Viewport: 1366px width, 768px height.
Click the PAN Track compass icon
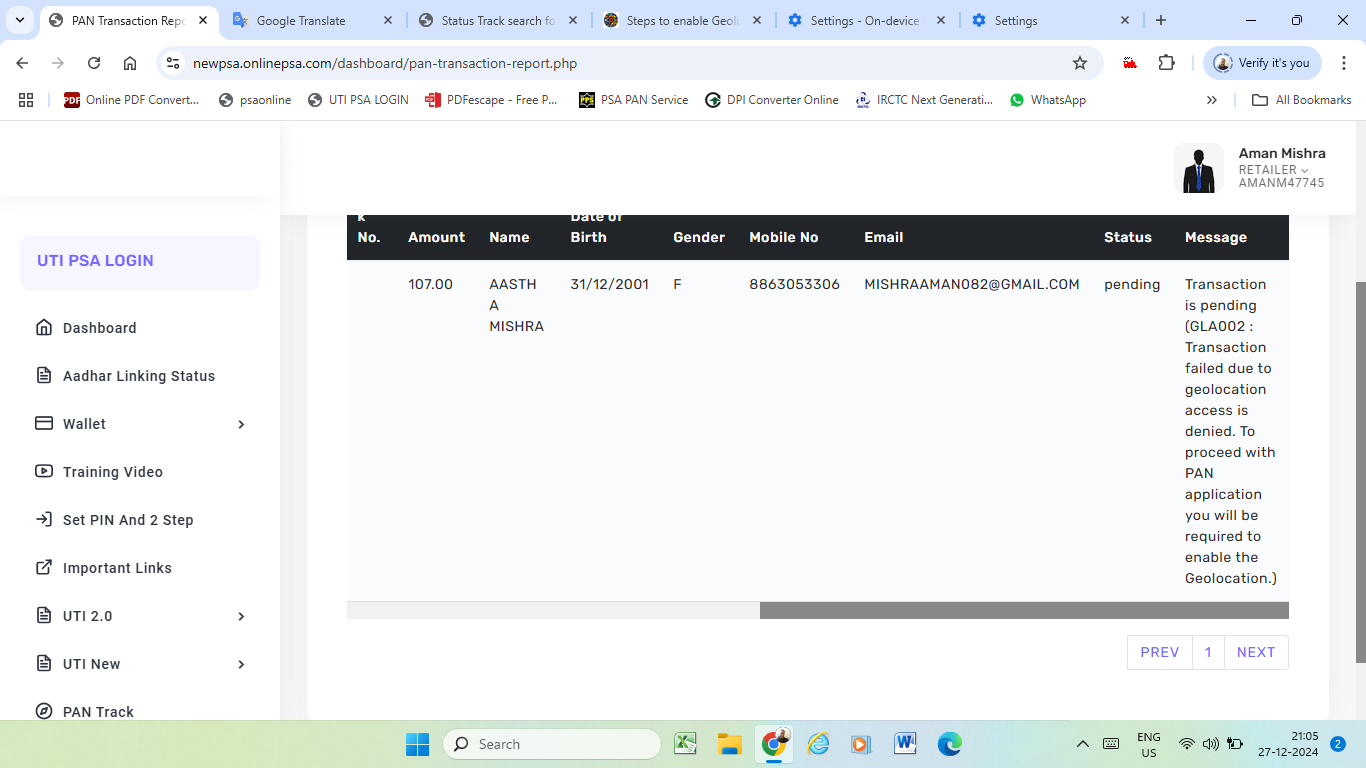coord(44,712)
